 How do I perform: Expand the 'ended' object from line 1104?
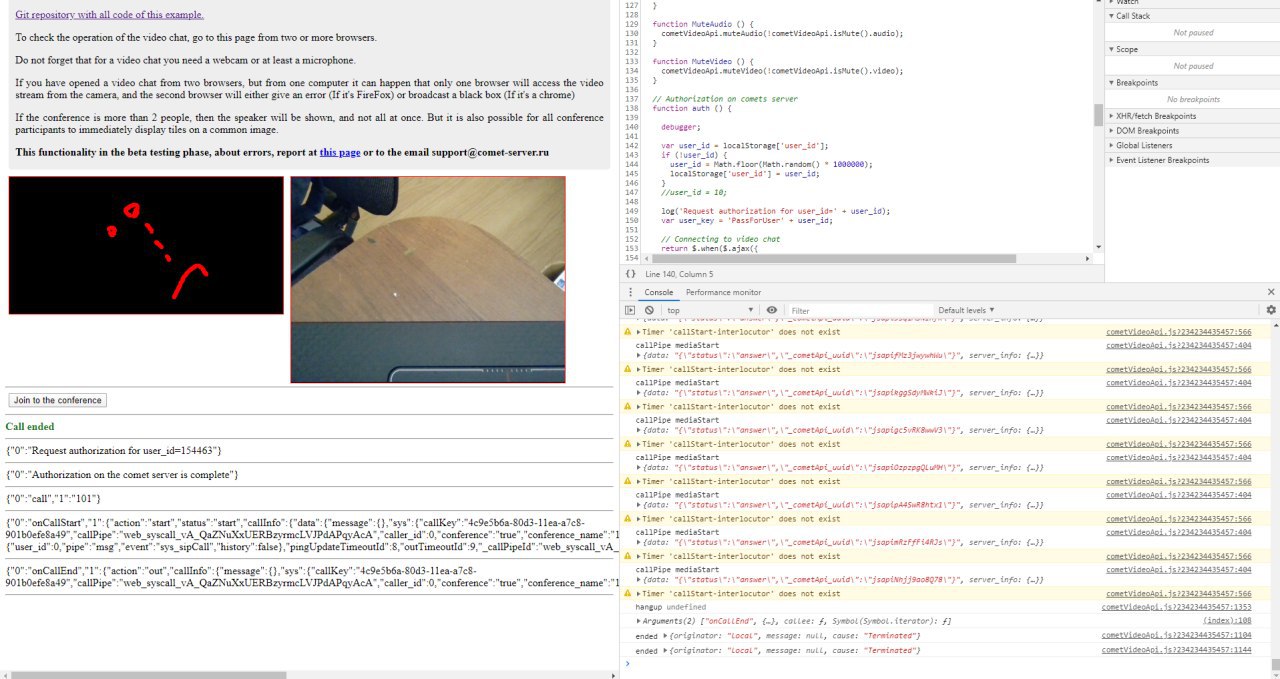[x=664, y=636]
